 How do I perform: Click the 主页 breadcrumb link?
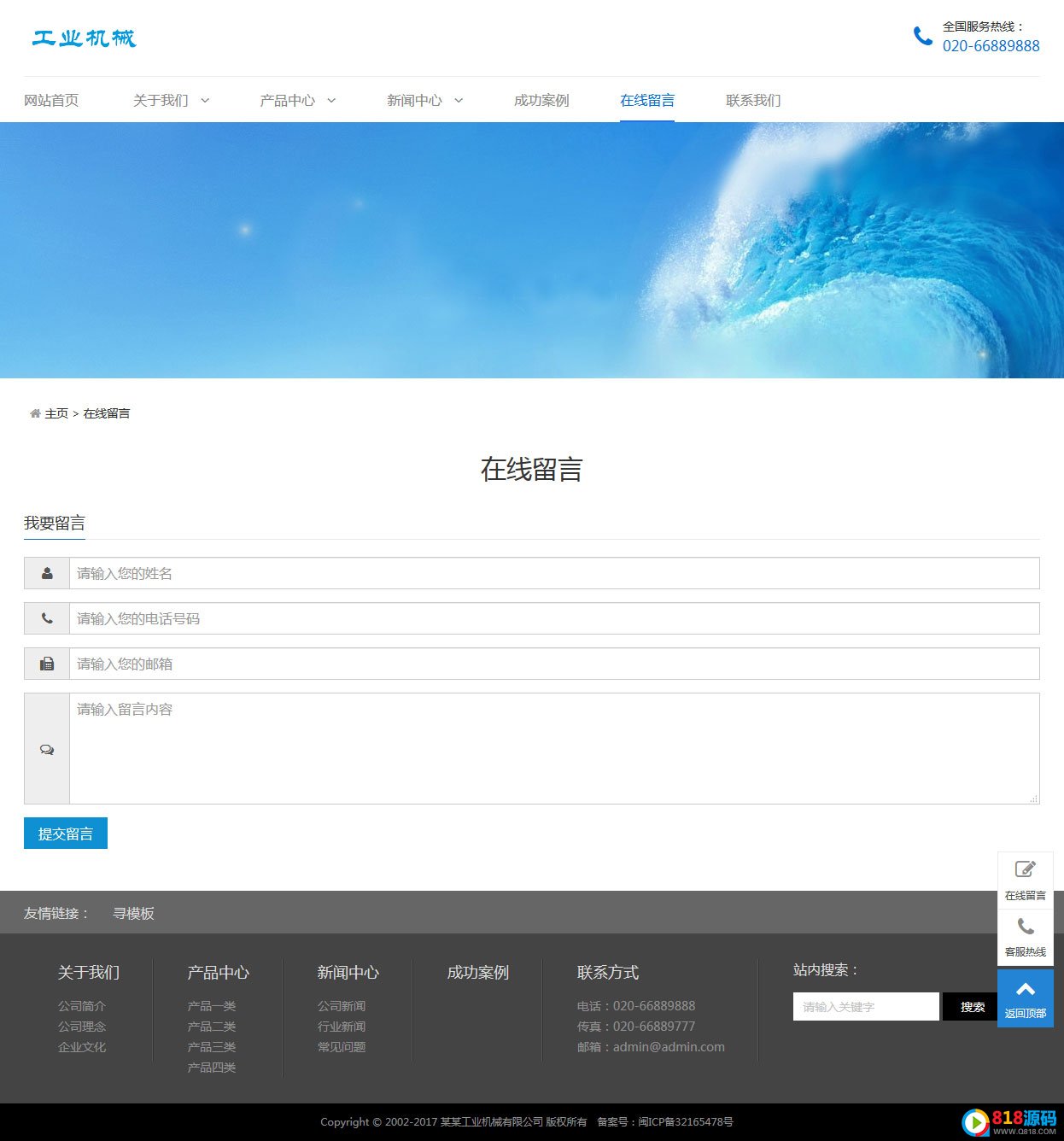click(x=56, y=413)
